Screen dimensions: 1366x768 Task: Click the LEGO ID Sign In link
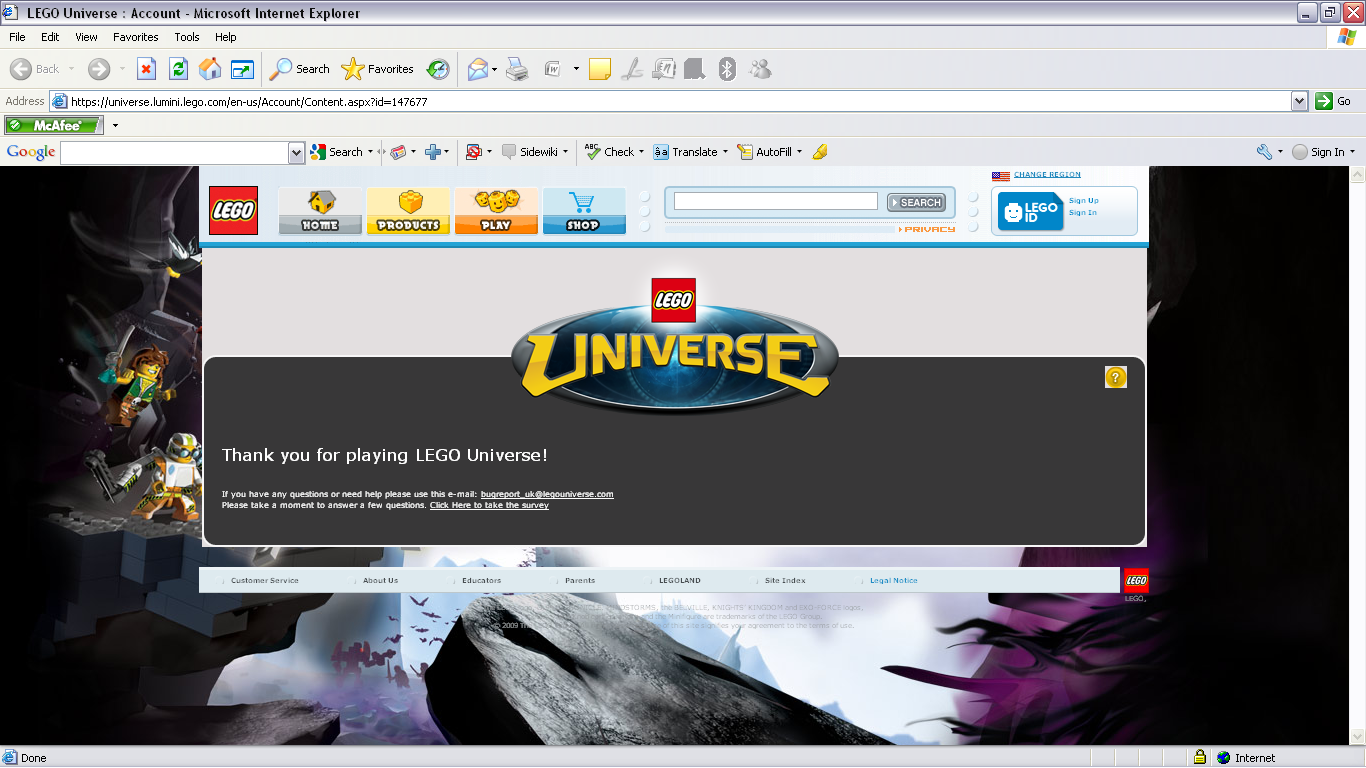coord(1082,213)
